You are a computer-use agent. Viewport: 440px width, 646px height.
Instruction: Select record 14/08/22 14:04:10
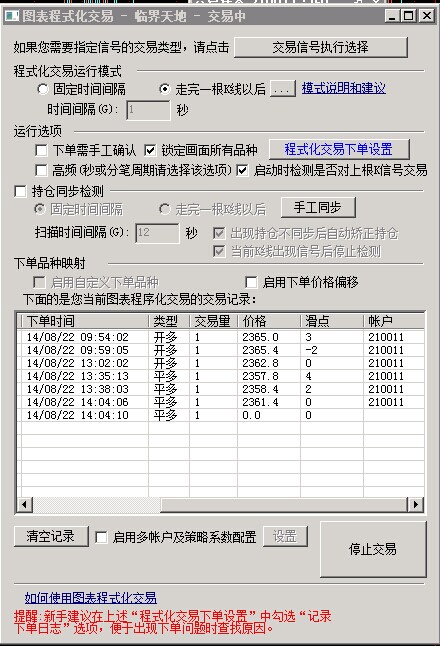(x=222, y=415)
